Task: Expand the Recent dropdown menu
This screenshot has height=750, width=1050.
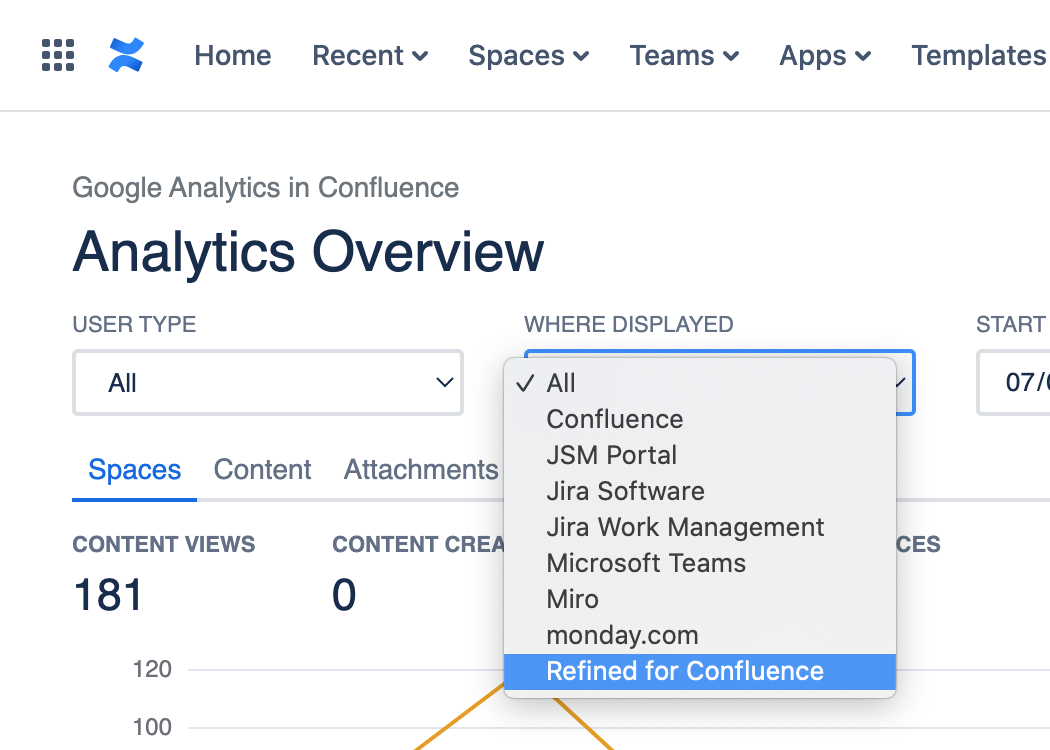Action: pos(370,56)
